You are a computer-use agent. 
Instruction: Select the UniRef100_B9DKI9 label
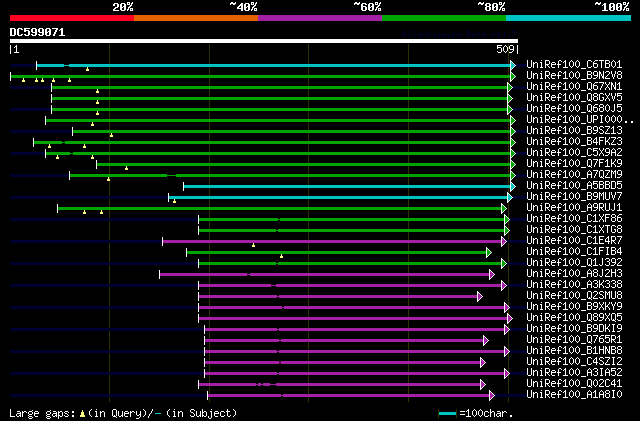pyautogui.click(x=574, y=329)
